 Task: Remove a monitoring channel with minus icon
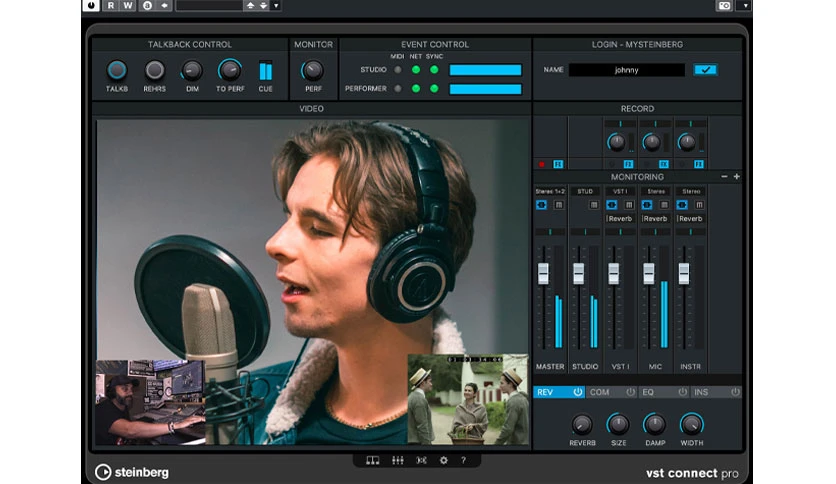pos(724,176)
